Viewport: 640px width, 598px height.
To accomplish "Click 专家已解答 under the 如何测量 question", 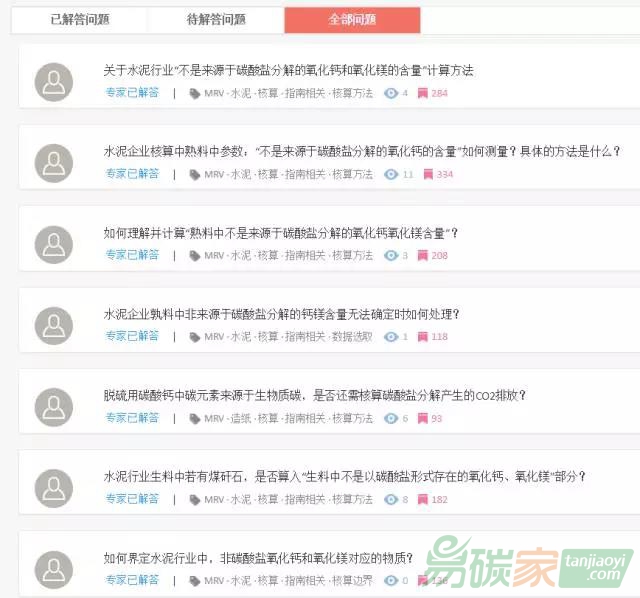I will [132, 174].
